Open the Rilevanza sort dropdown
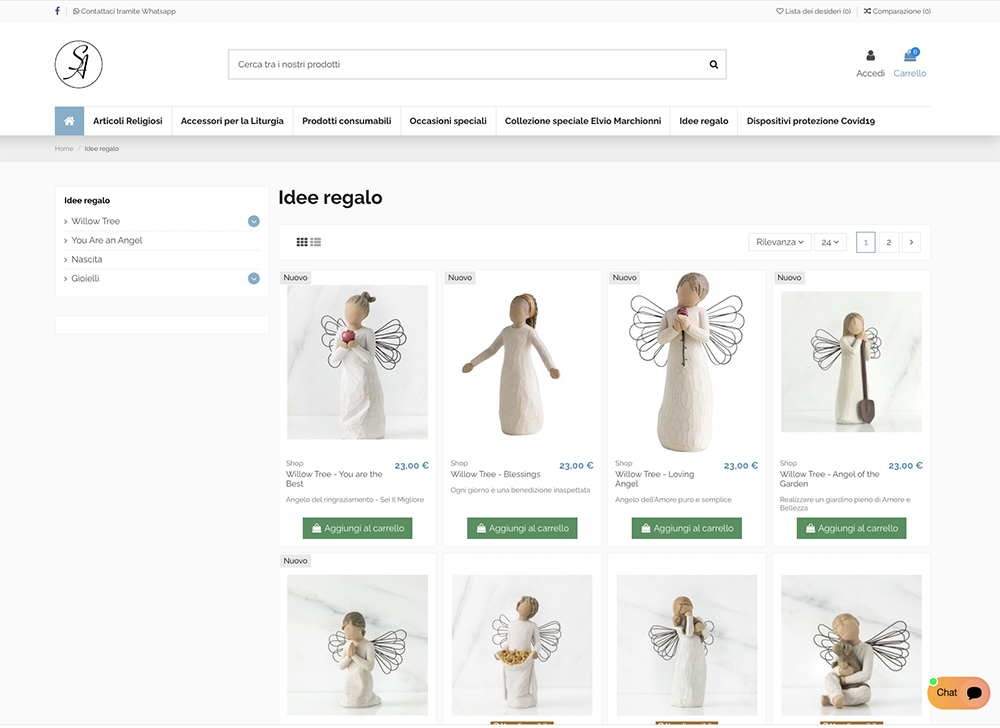This screenshot has width=1000, height=728. (x=778, y=242)
